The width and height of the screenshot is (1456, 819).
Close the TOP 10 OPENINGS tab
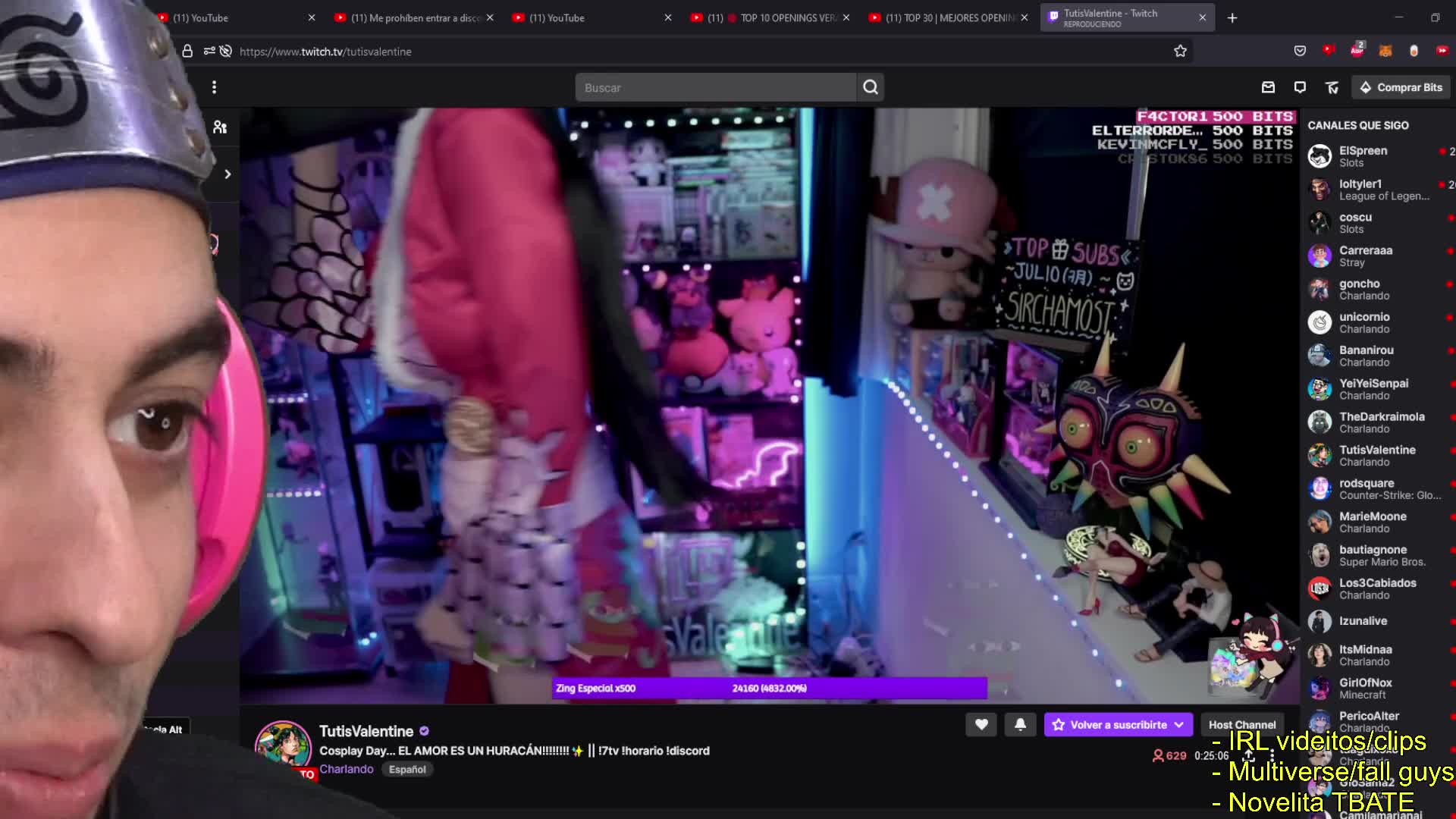tap(846, 17)
